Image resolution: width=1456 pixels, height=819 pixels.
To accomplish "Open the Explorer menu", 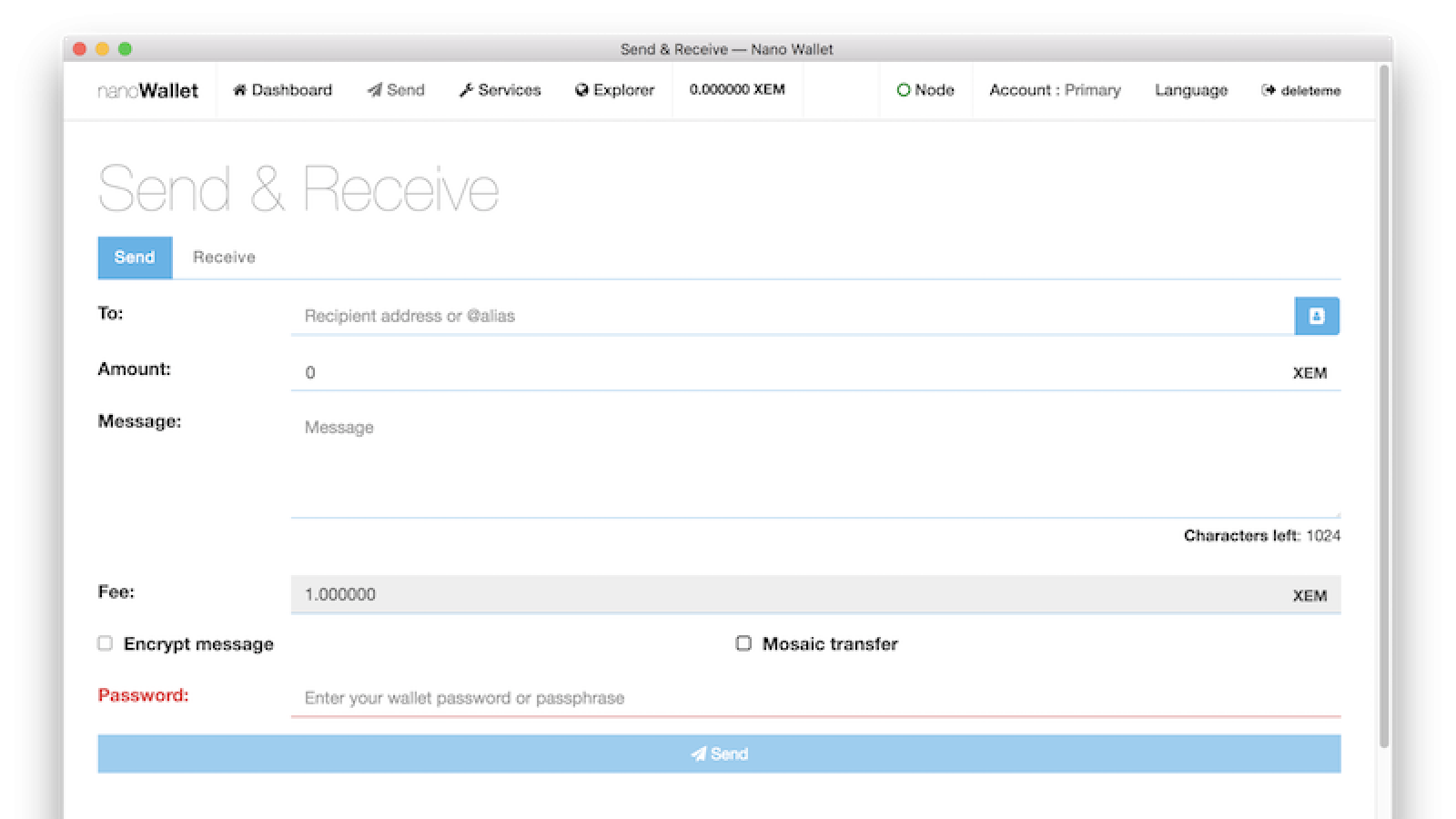I will [614, 90].
